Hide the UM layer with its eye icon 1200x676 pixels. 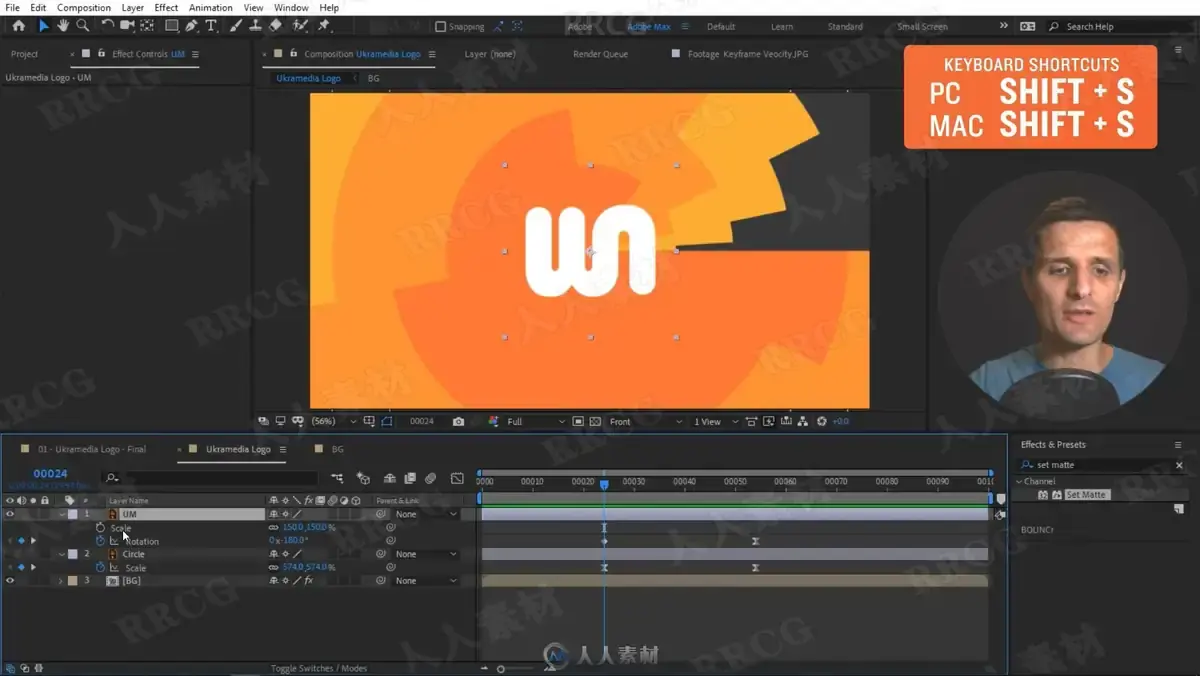10,514
